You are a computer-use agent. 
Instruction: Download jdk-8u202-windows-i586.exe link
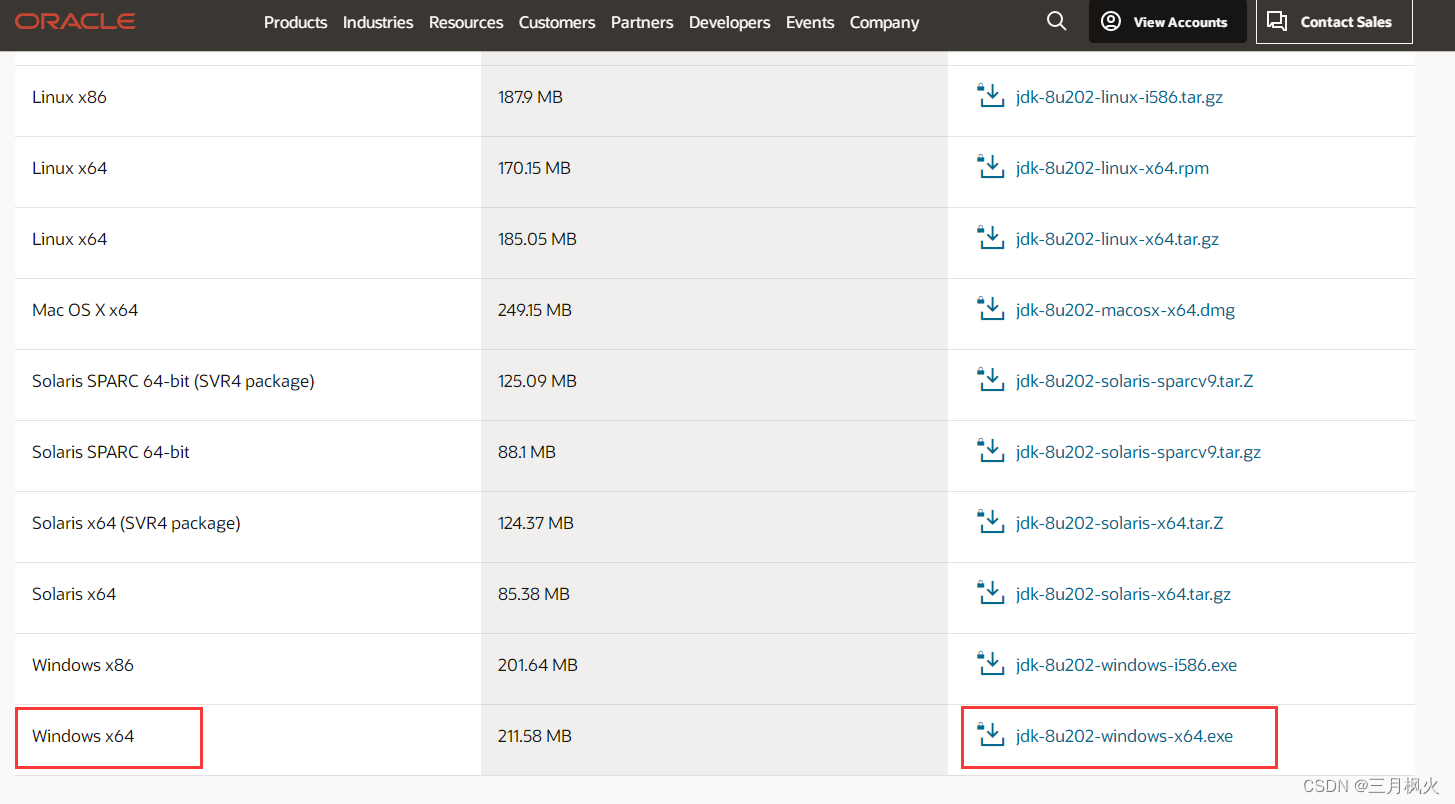coord(1126,665)
